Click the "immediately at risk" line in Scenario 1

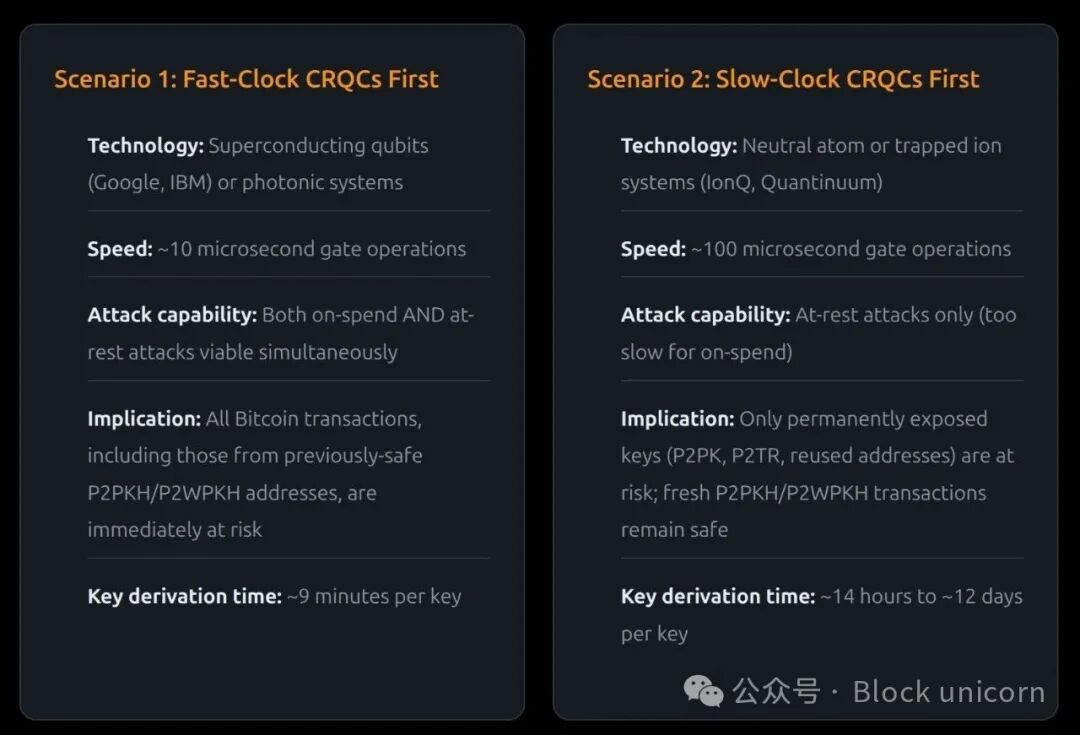pyautogui.click(x=174, y=530)
